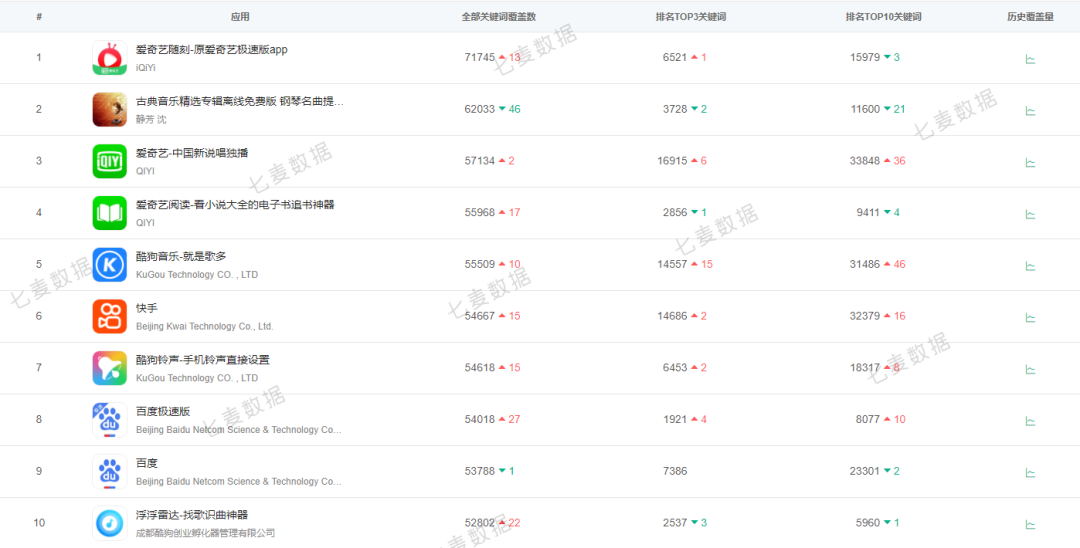Open 浮浮雷达-找歌识曲神器 app link

coord(191,514)
